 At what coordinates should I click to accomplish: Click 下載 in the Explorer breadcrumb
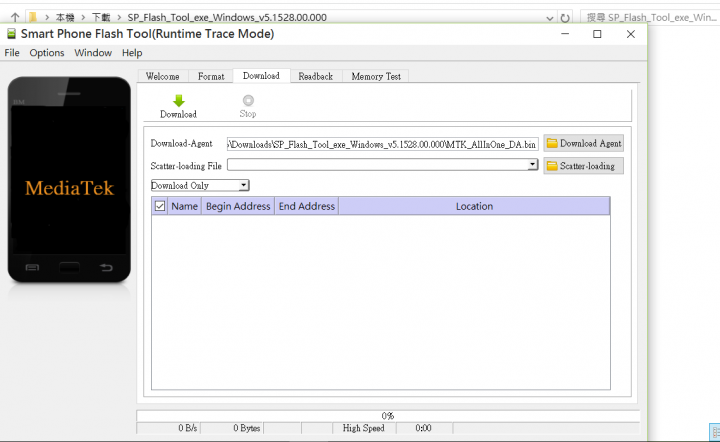[x=101, y=17]
